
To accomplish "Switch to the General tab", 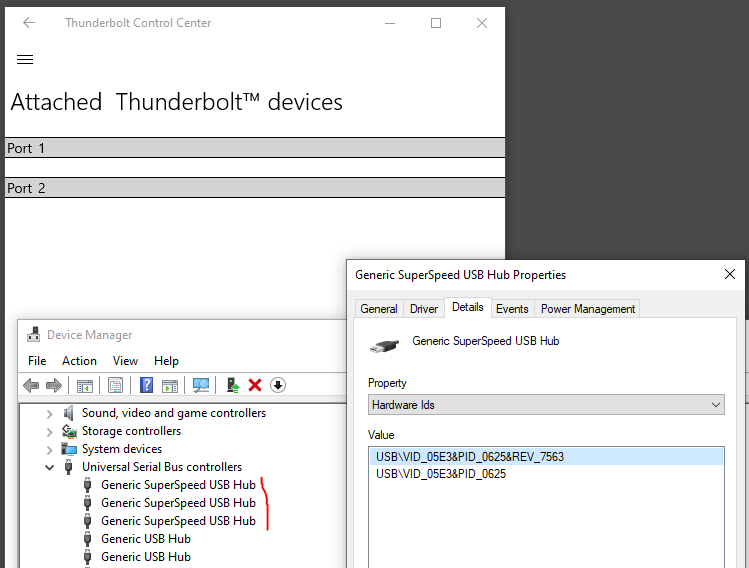I will 379,309.
